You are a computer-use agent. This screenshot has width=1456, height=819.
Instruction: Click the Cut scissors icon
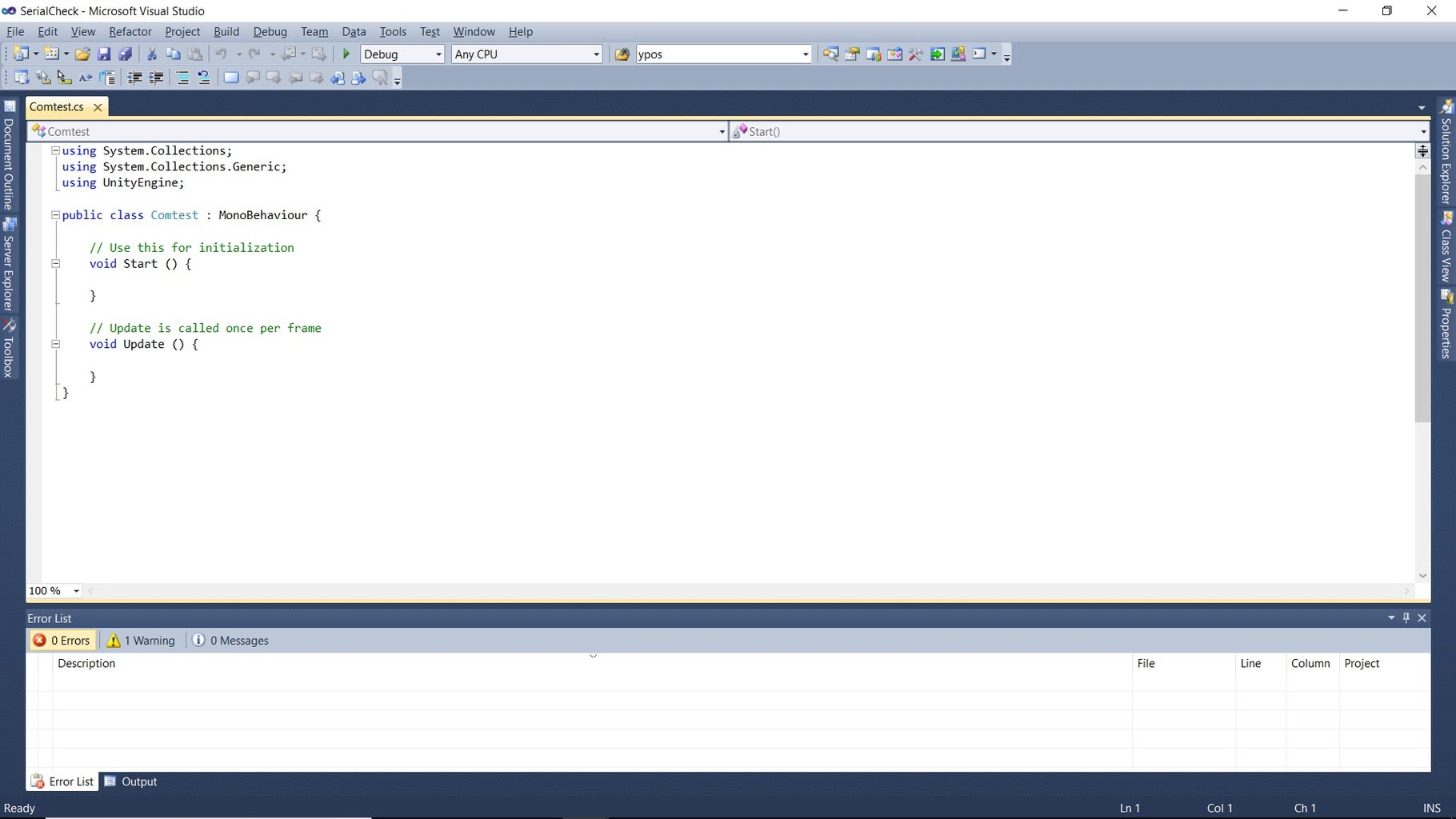click(151, 54)
